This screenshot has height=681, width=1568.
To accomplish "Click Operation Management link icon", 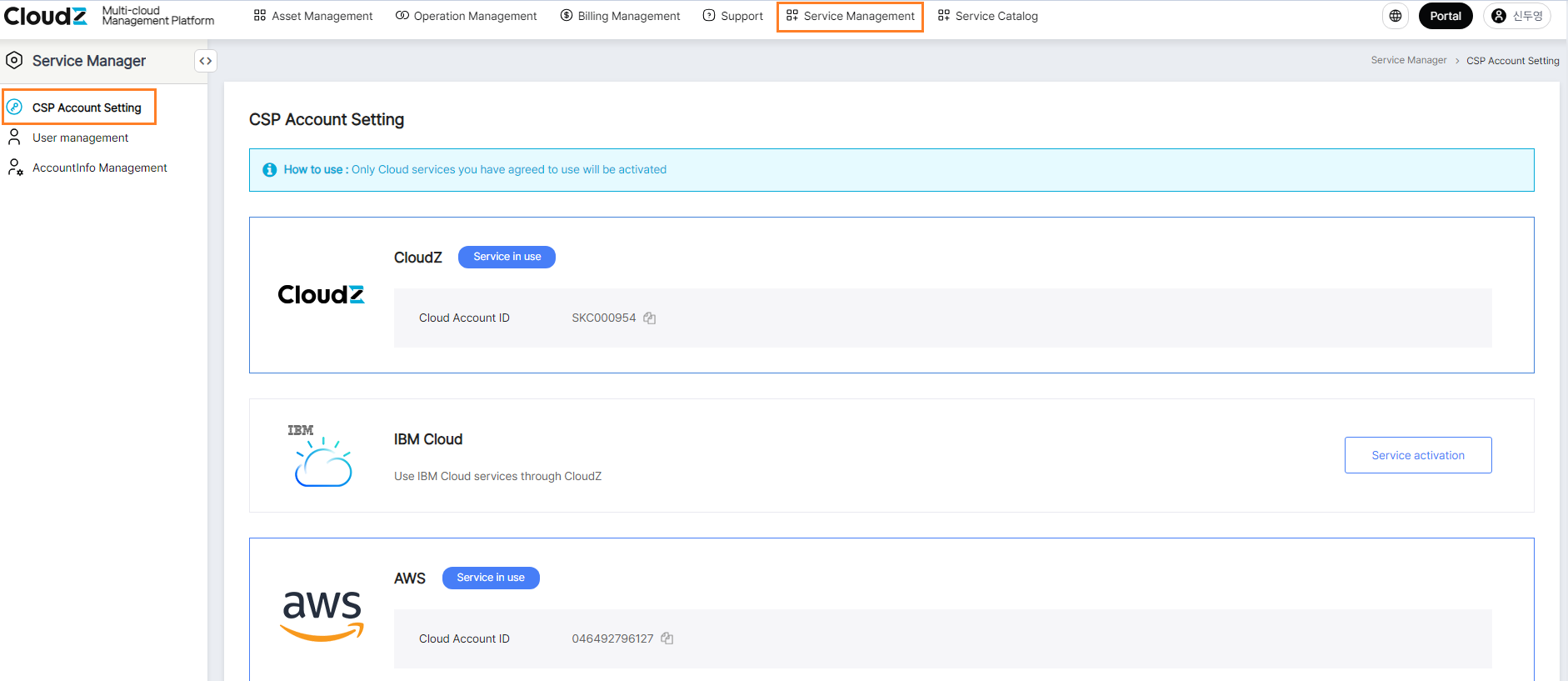I will point(402,15).
